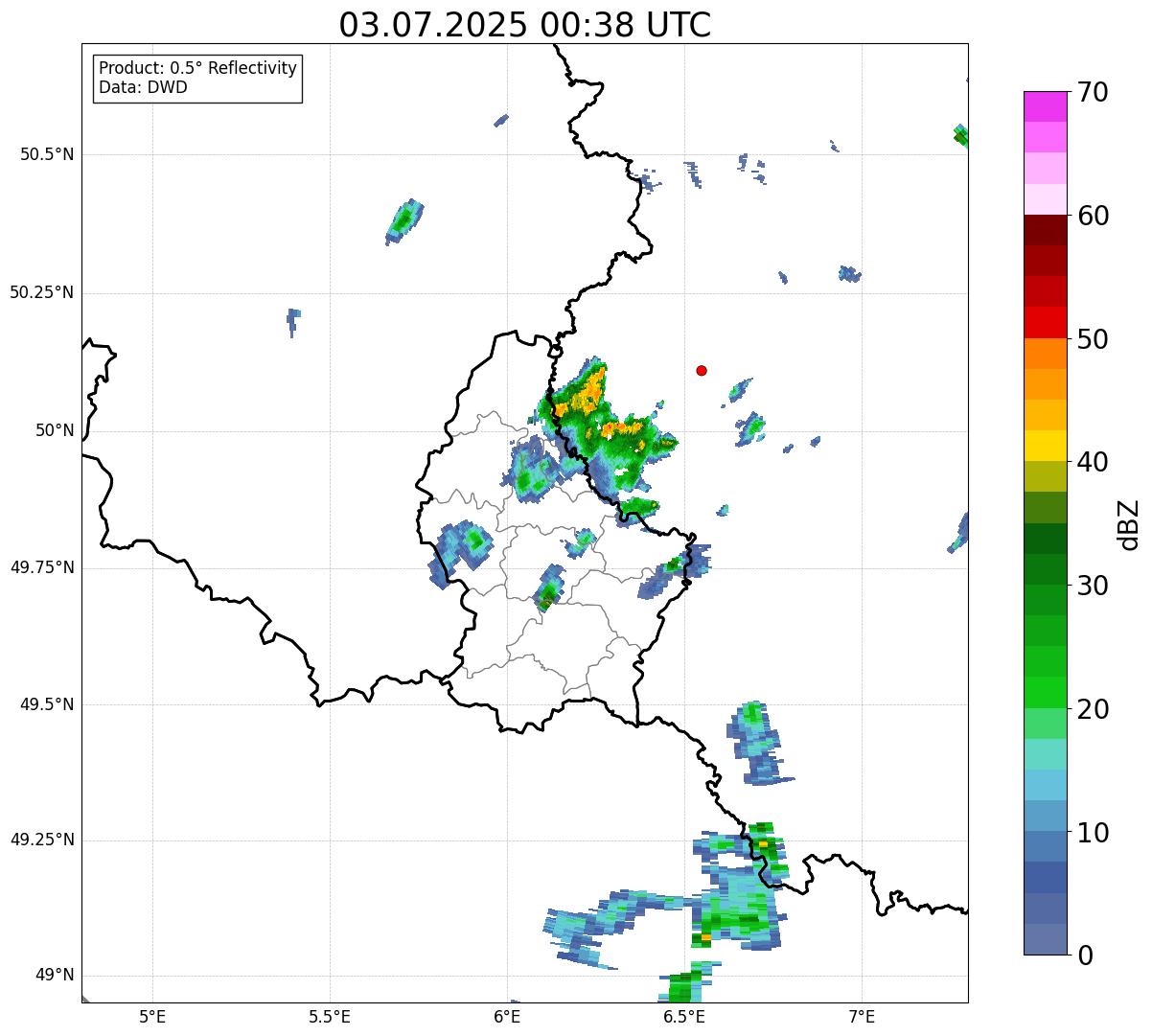Click the colorbar tick label 20
This screenshot has width=1152, height=1036.
coord(1092,709)
